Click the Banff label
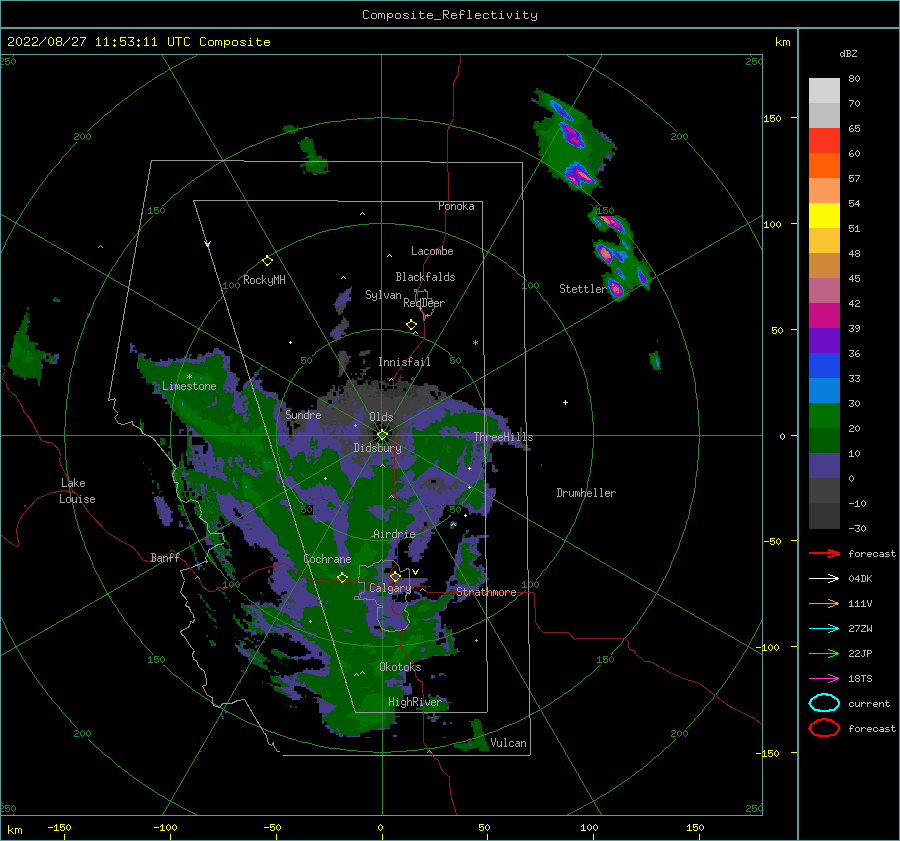Viewport: 900px width, 841px height. click(x=165, y=557)
